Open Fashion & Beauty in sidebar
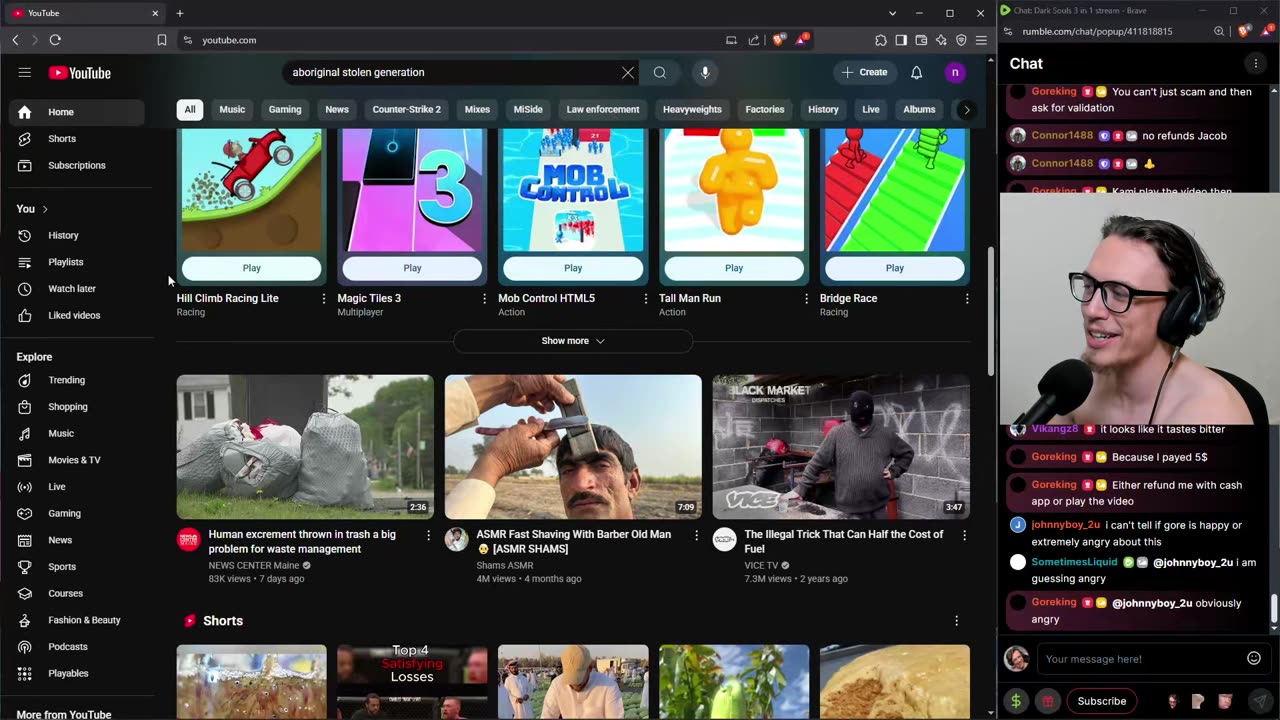Screen dimensions: 1280x720 coord(77,620)
